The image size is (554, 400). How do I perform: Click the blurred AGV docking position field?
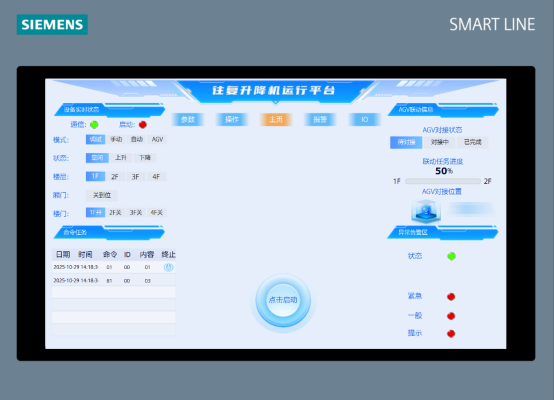click(x=471, y=209)
